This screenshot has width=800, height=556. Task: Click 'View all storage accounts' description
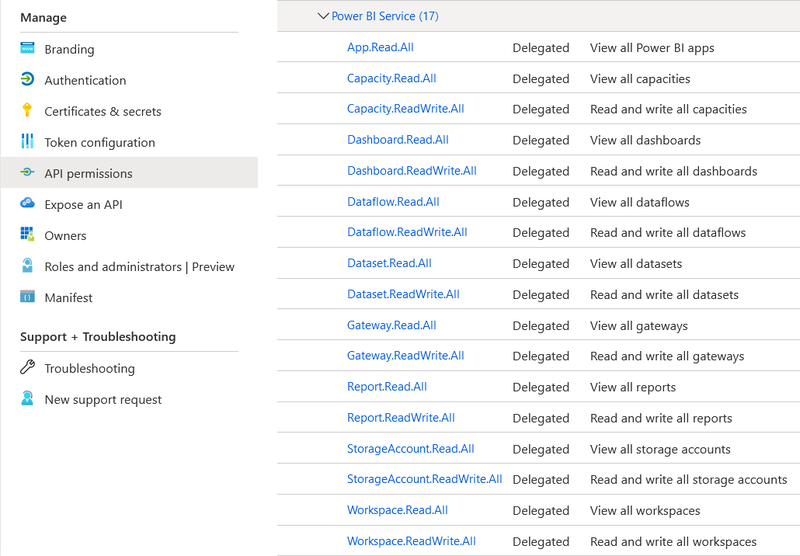coord(660,449)
